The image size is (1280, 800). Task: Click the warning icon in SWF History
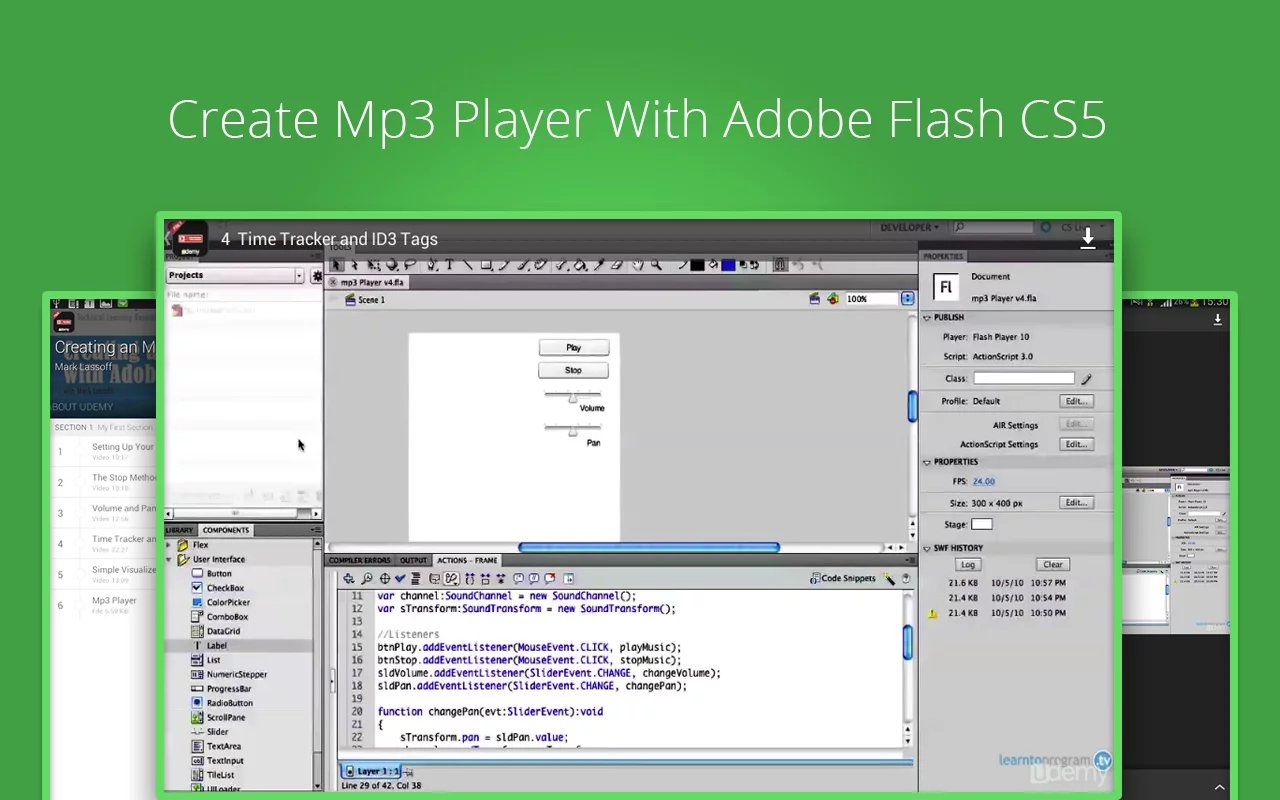[933, 614]
